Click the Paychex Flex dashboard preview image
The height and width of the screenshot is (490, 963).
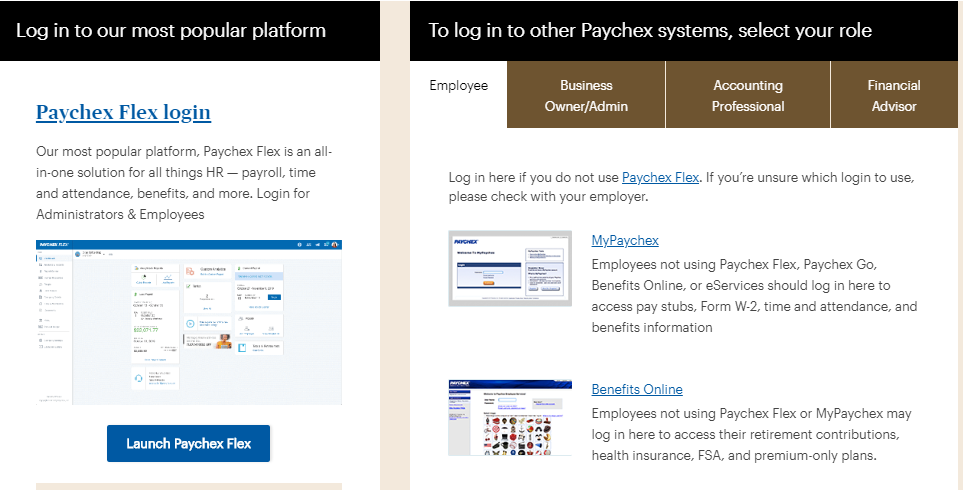189,322
